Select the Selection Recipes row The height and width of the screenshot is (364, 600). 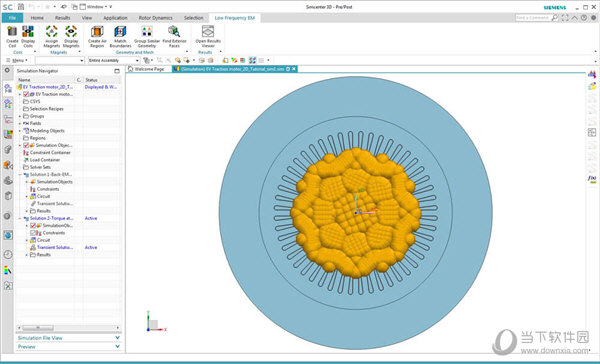click(x=46, y=109)
